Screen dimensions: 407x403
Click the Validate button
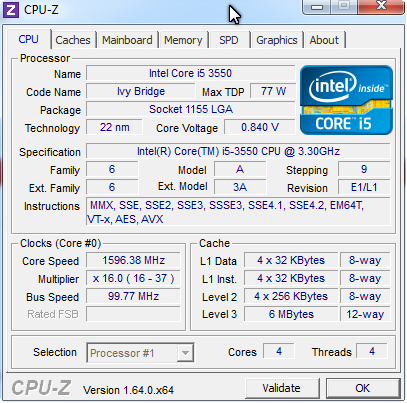(x=282, y=388)
